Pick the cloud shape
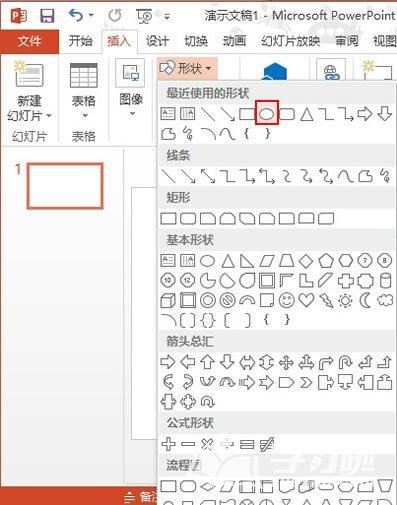 (x=385, y=301)
